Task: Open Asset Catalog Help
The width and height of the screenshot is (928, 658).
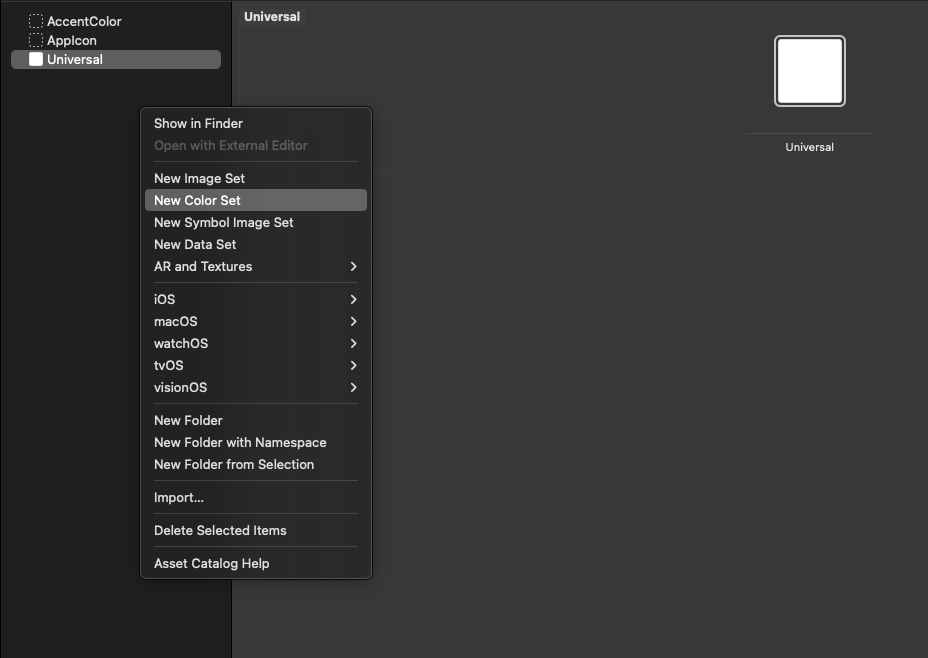Action: (x=256, y=563)
